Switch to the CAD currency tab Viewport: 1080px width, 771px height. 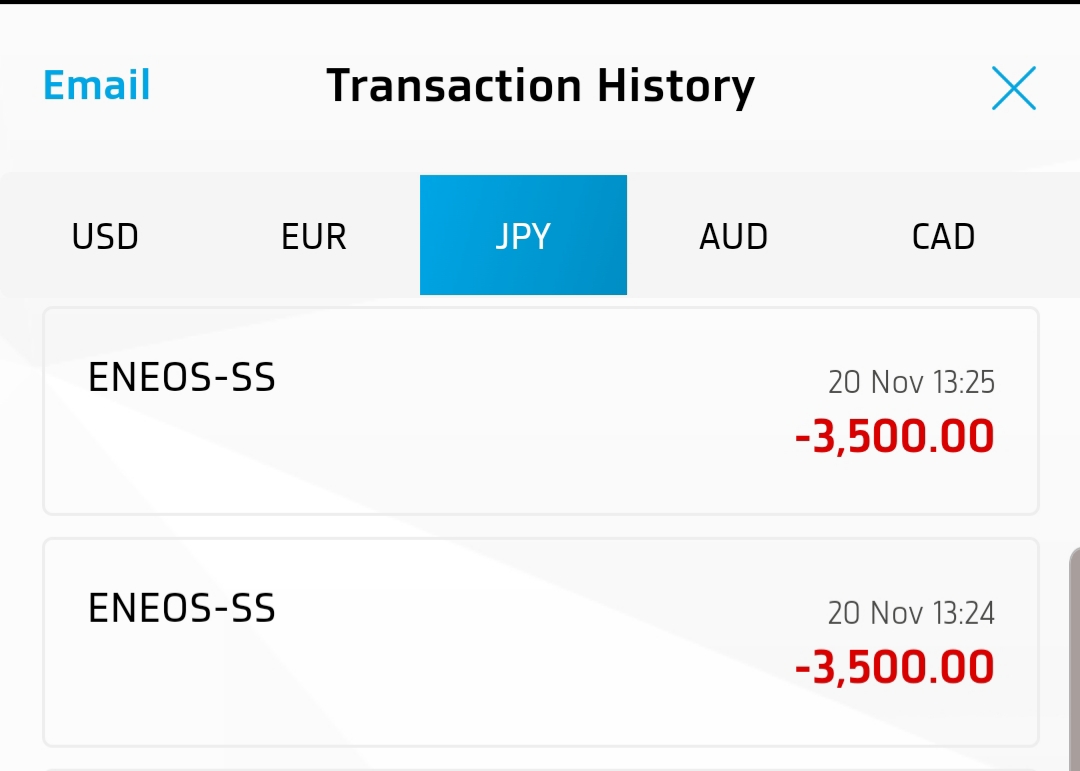[943, 236]
